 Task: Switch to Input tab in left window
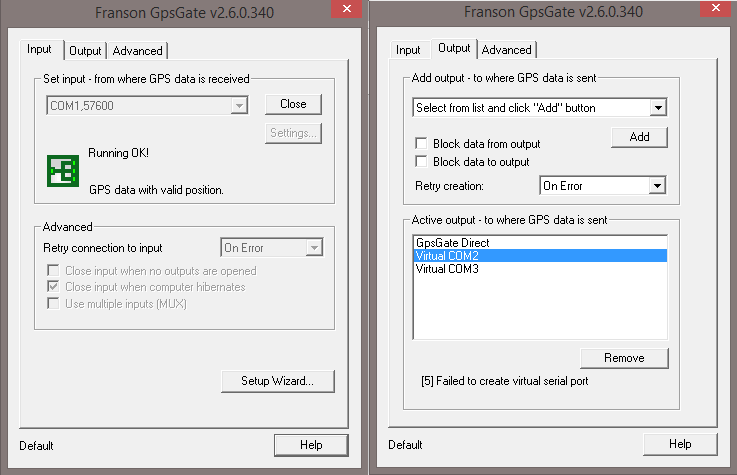39,49
